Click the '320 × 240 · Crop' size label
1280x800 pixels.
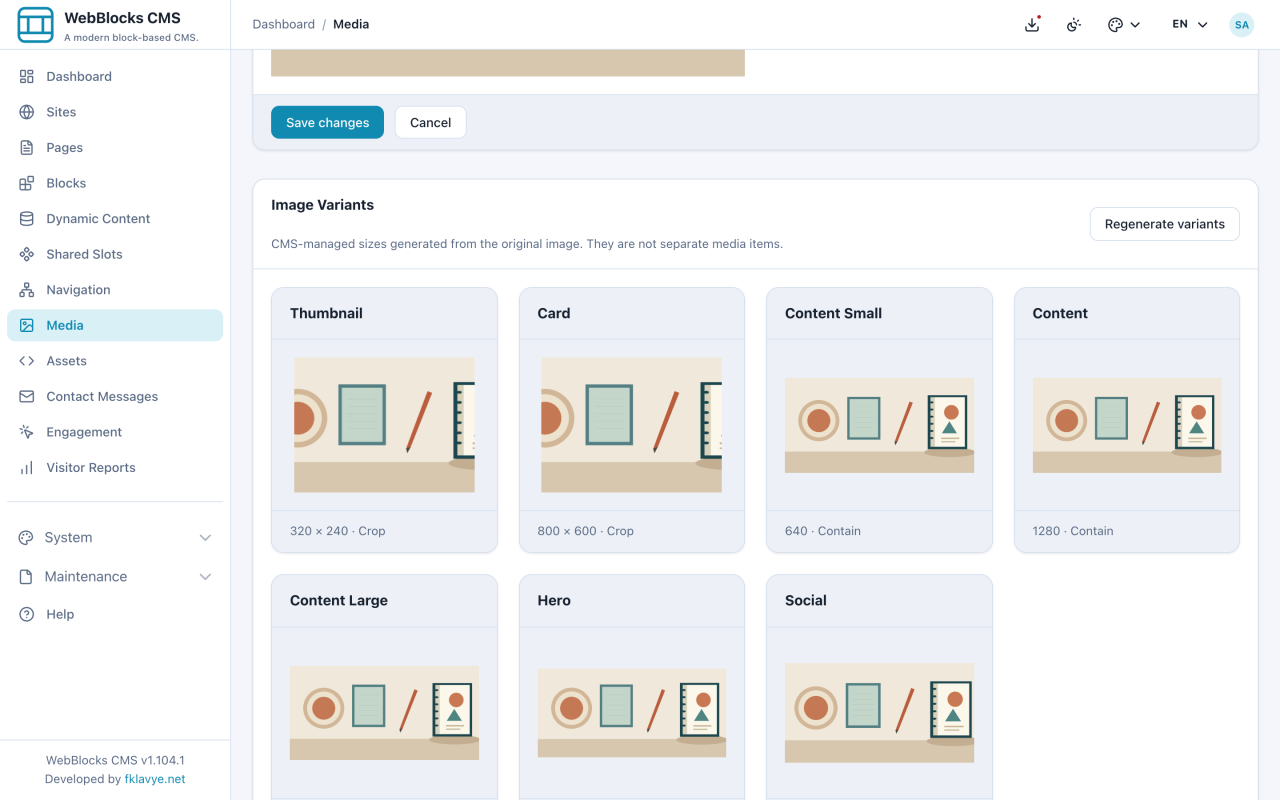337,531
